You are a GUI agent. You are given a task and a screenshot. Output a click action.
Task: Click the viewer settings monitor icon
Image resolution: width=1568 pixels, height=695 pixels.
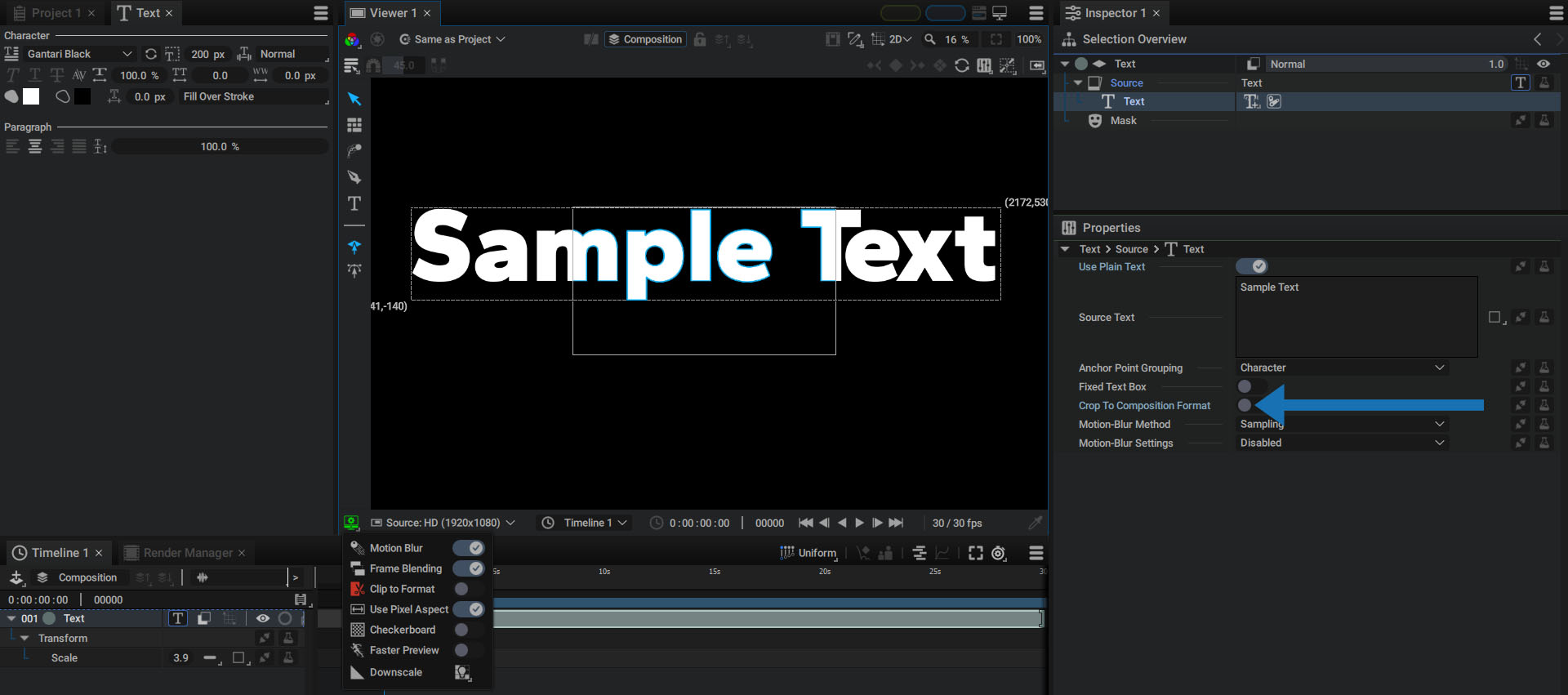tap(351, 523)
